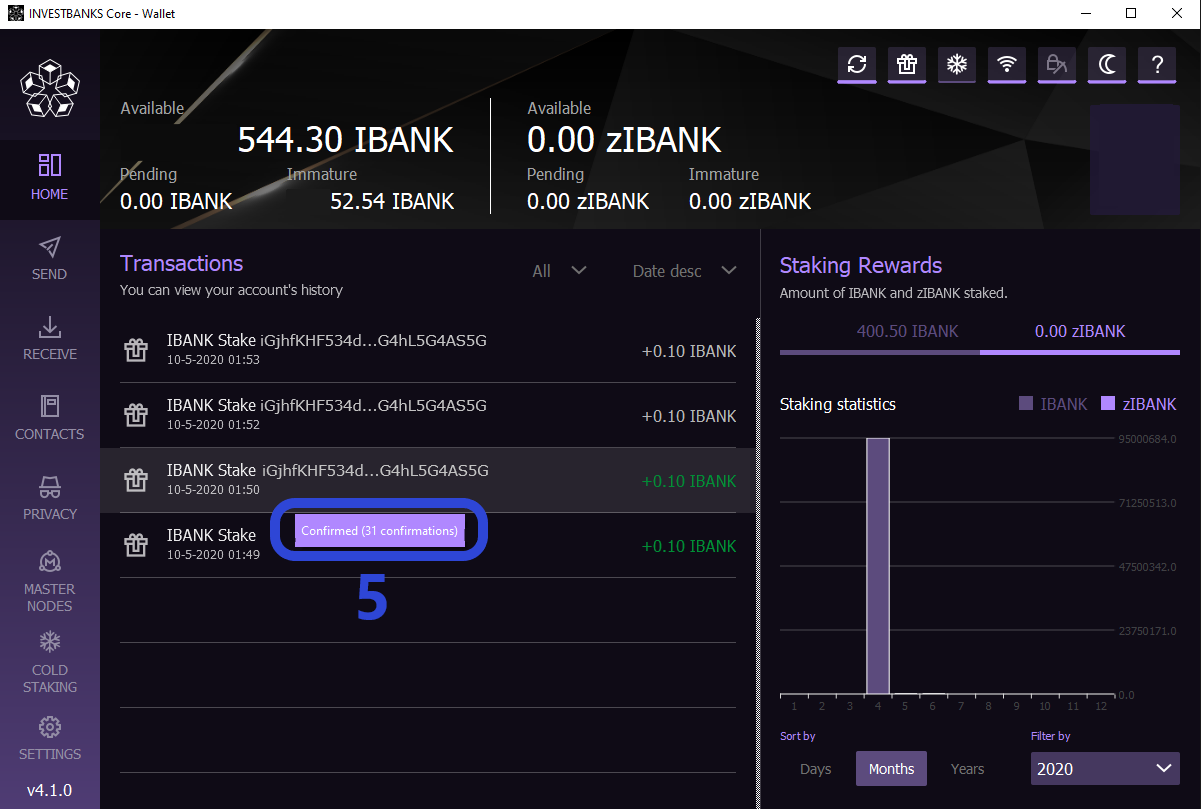Click the 52.54 IBANK immature balance
The height and width of the screenshot is (809, 1201).
[392, 201]
